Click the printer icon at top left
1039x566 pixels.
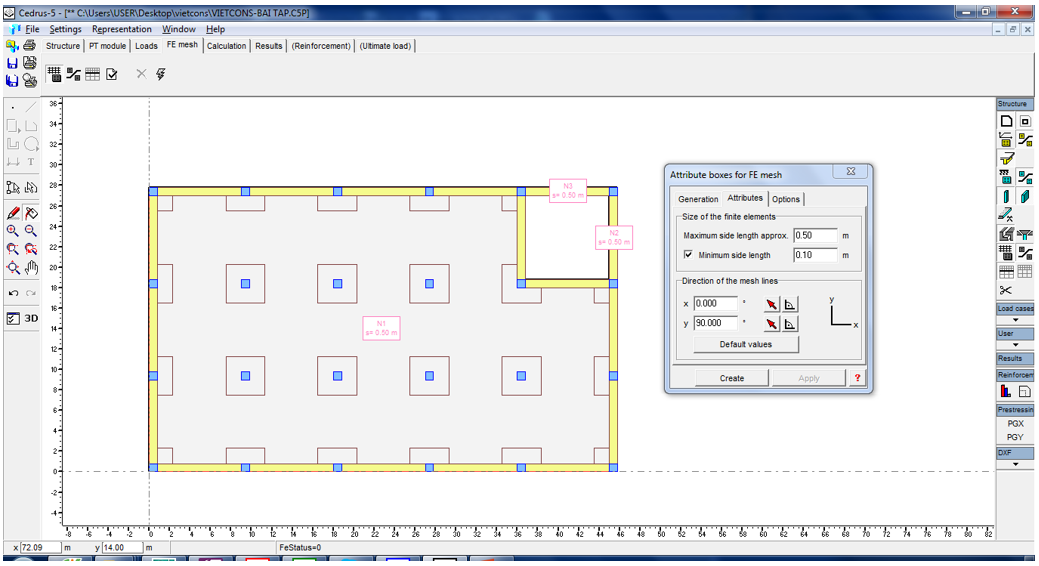click(30, 46)
